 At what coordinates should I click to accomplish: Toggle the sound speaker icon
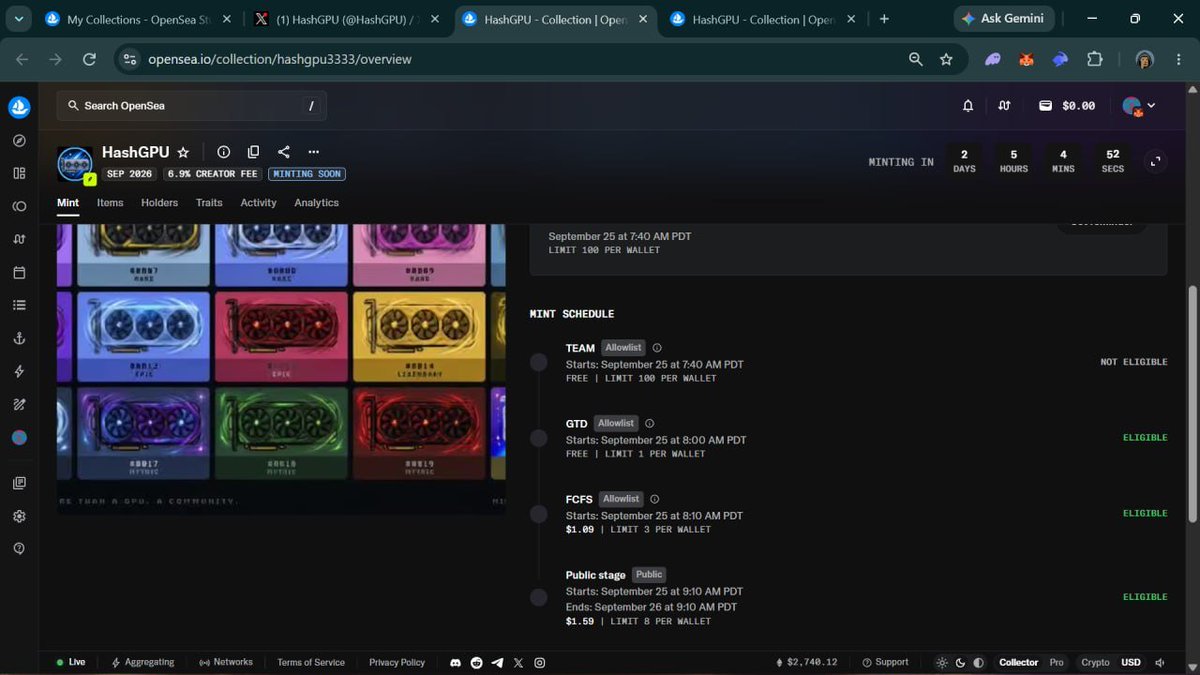1160,663
